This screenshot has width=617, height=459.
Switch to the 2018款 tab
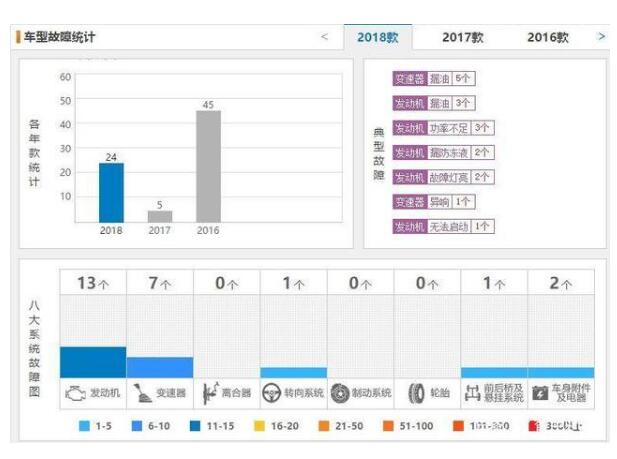(378, 37)
